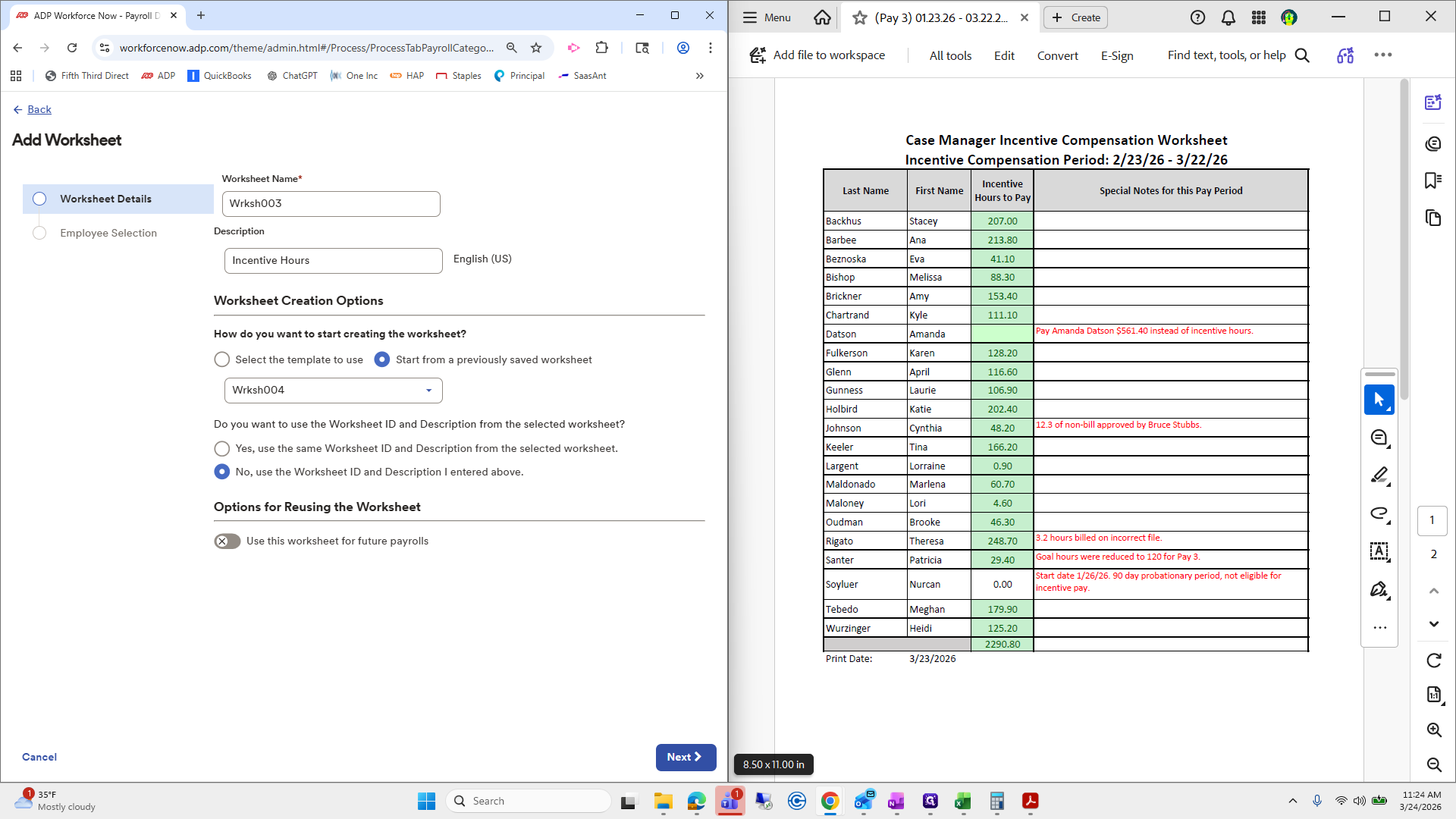Select the highlight pen tool
The width and height of the screenshot is (1456, 819).
pos(1379,475)
